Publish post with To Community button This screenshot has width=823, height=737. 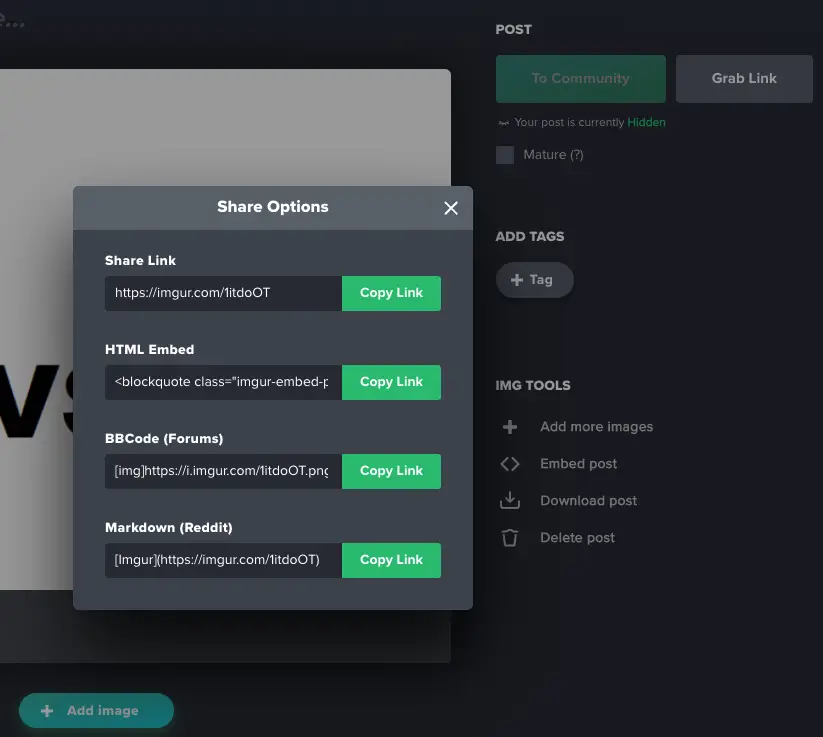point(581,79)
